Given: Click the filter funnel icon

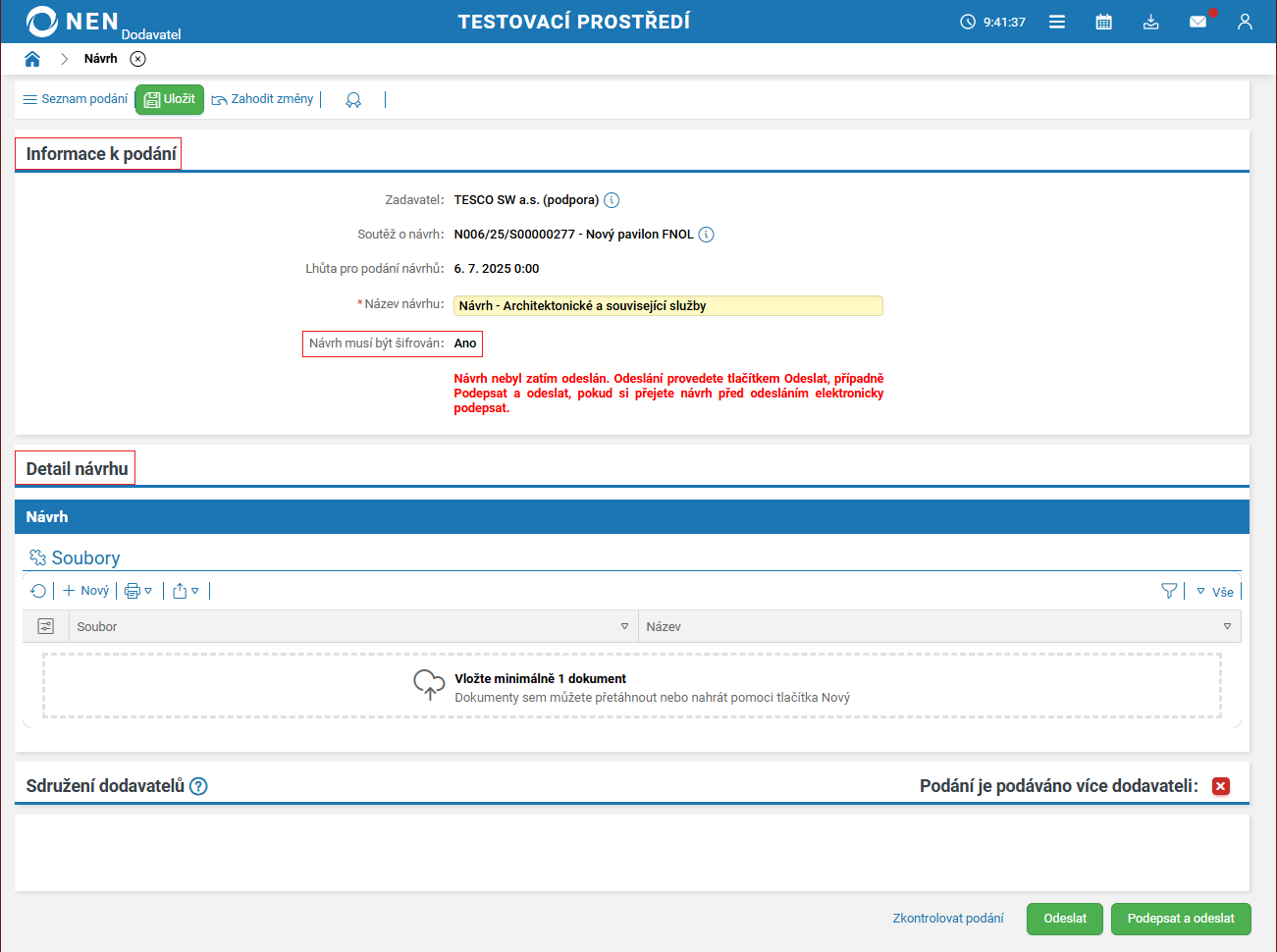Looking at the screenshot, I should pos(1169,591).
